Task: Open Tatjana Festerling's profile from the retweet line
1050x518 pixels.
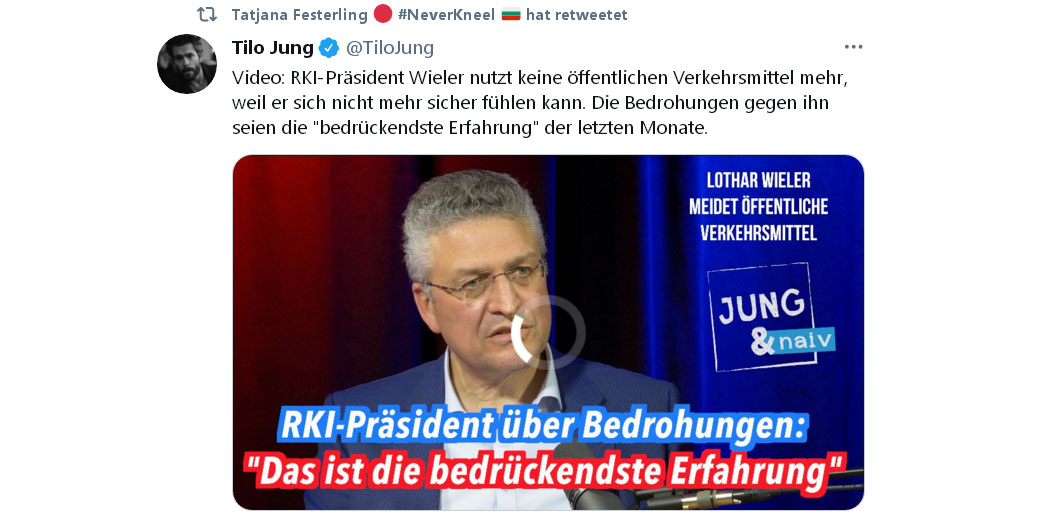Action: [299, 14]
